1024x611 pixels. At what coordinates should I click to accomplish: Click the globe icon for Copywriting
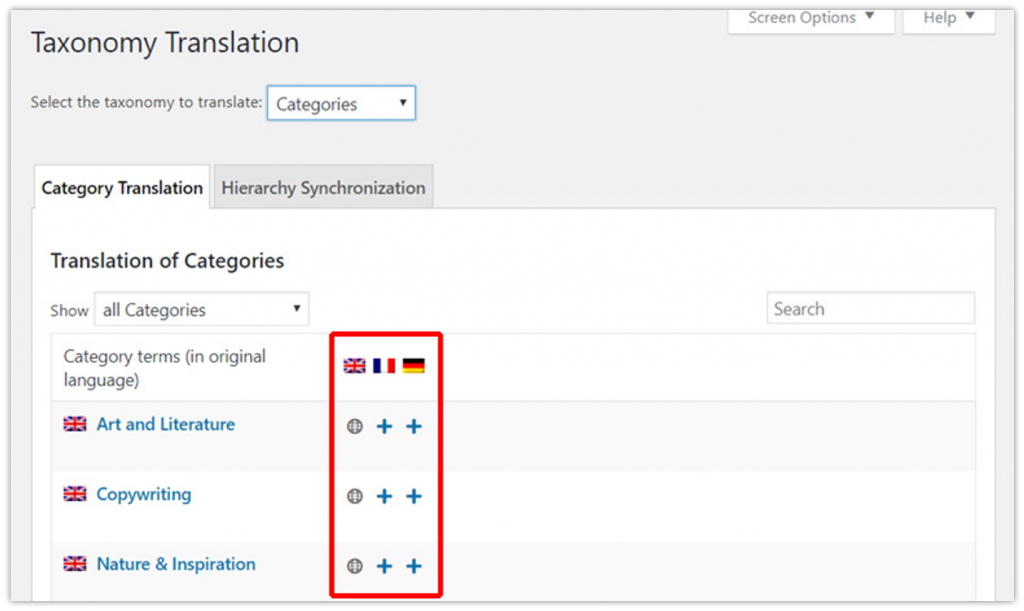point(354,496)
